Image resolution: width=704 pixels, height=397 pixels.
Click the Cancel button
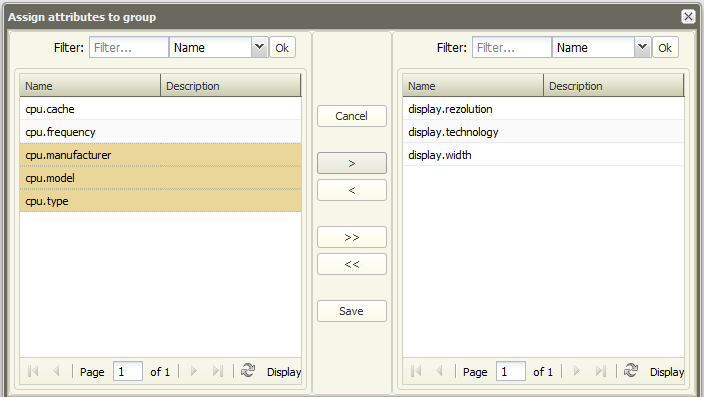[x=352, y=116]
